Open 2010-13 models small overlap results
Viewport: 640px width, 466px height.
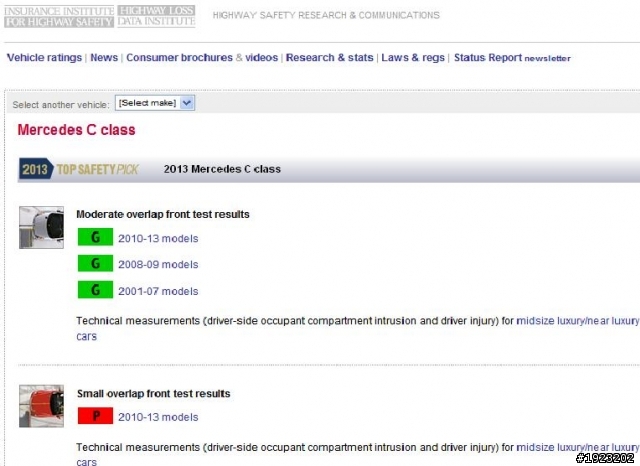tap(158, 417)
